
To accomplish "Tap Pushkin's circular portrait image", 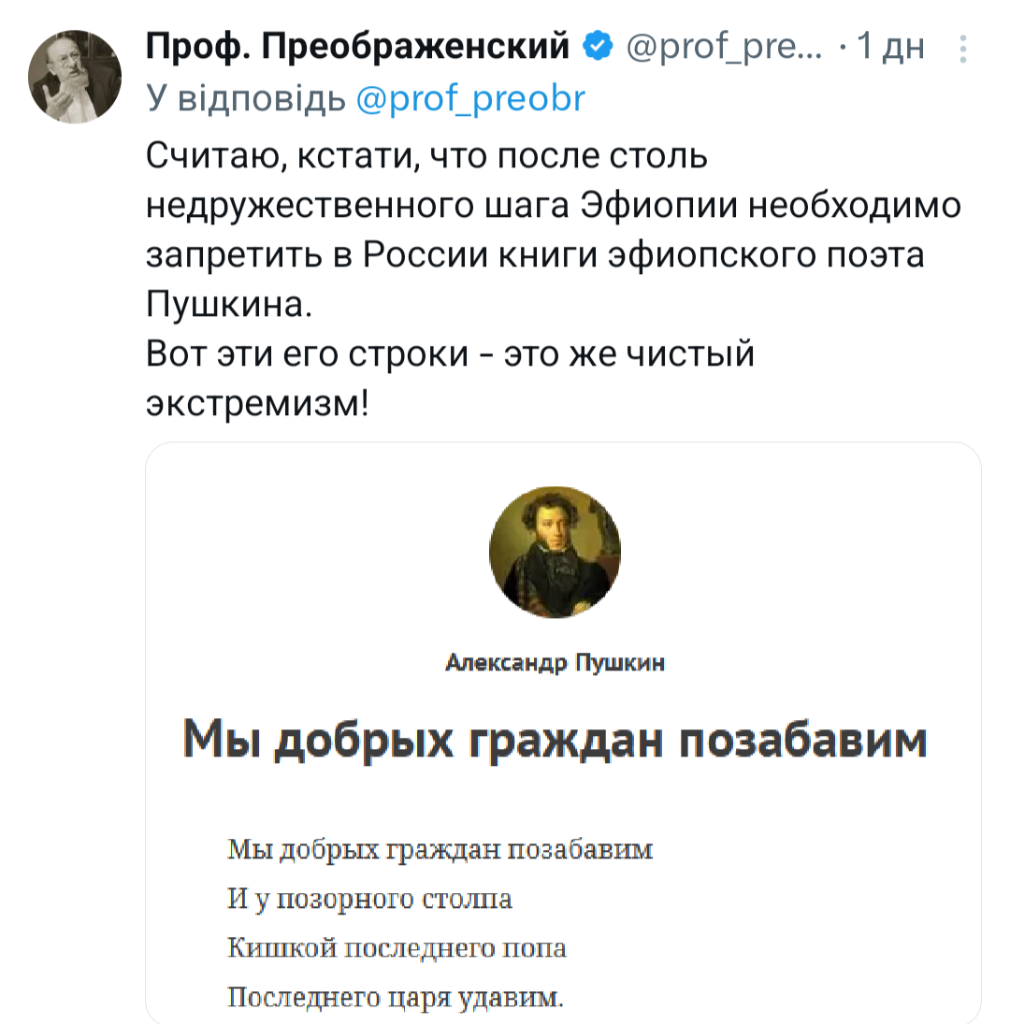I will coord(554,553).
